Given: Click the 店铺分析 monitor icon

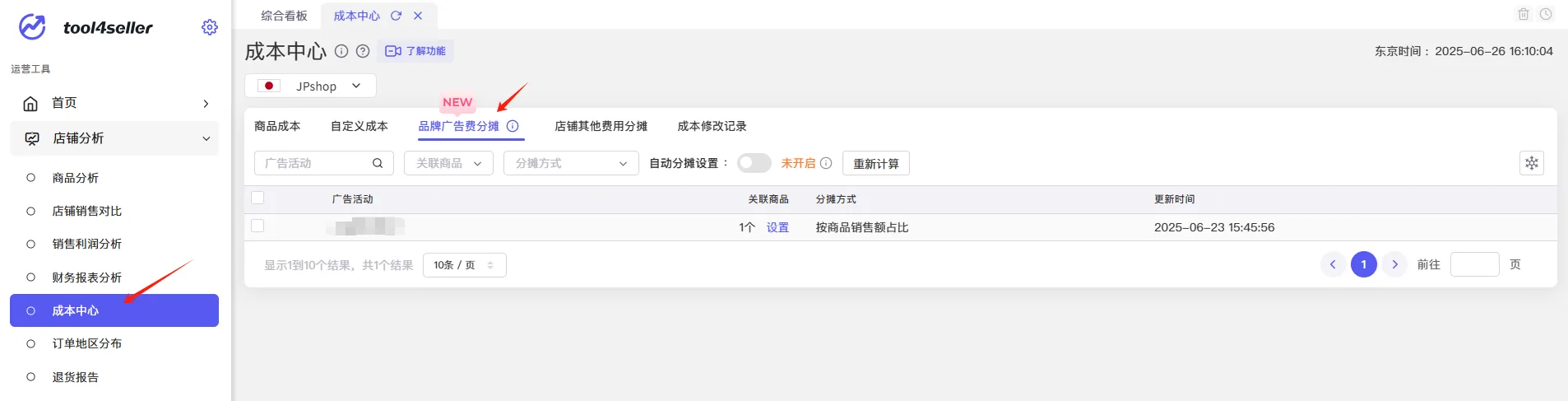Looking at the screenshot, I should pos(32,138).
